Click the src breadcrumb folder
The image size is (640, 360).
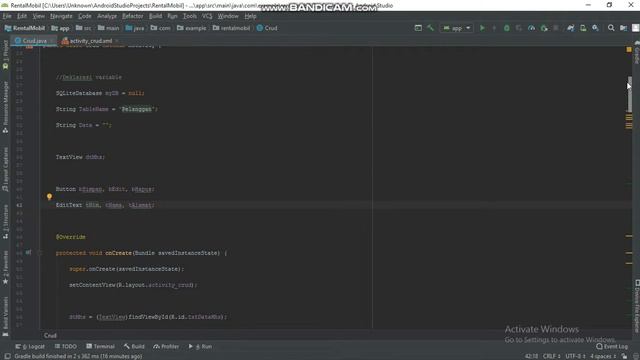pyautogui.click(x=84, y=28)
